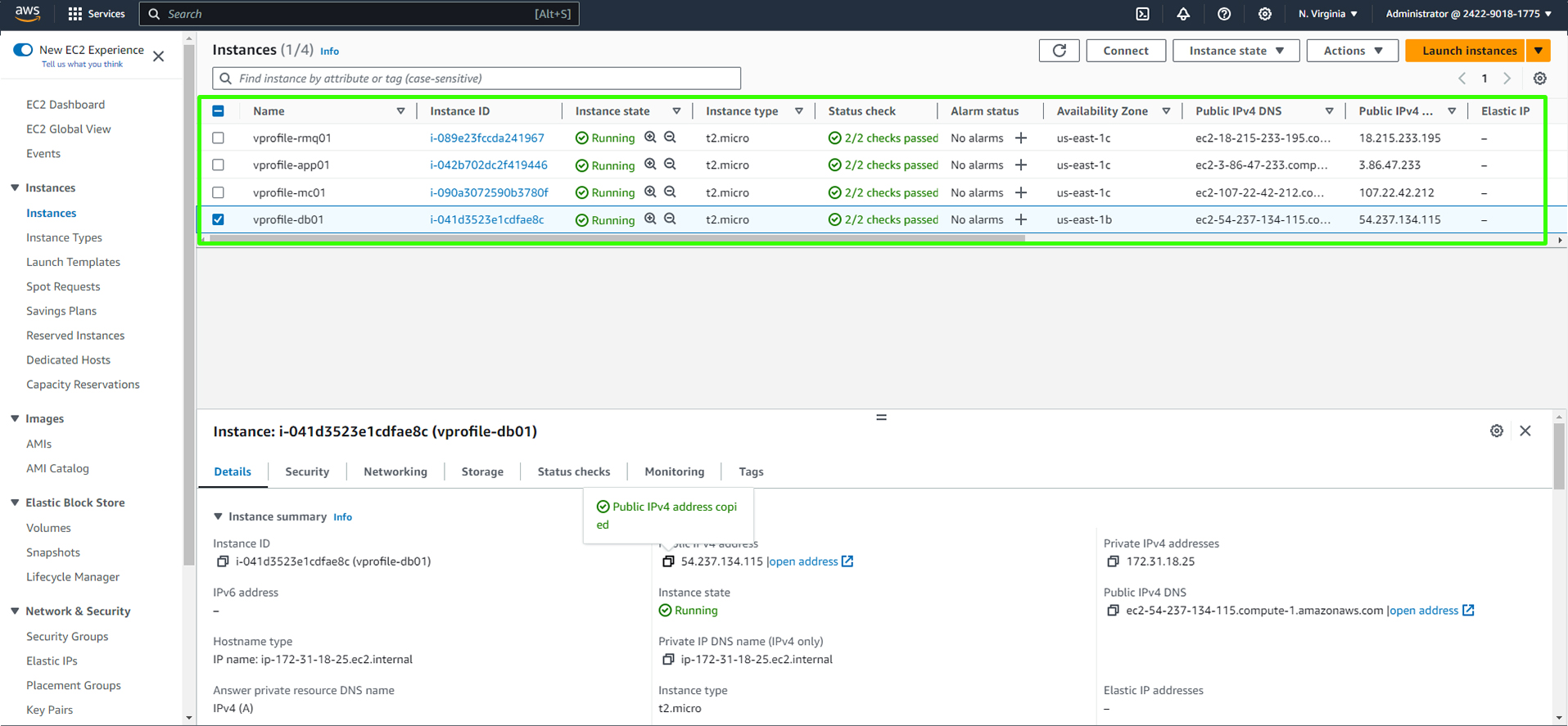Open the notifications bell

pos(1183,14)
